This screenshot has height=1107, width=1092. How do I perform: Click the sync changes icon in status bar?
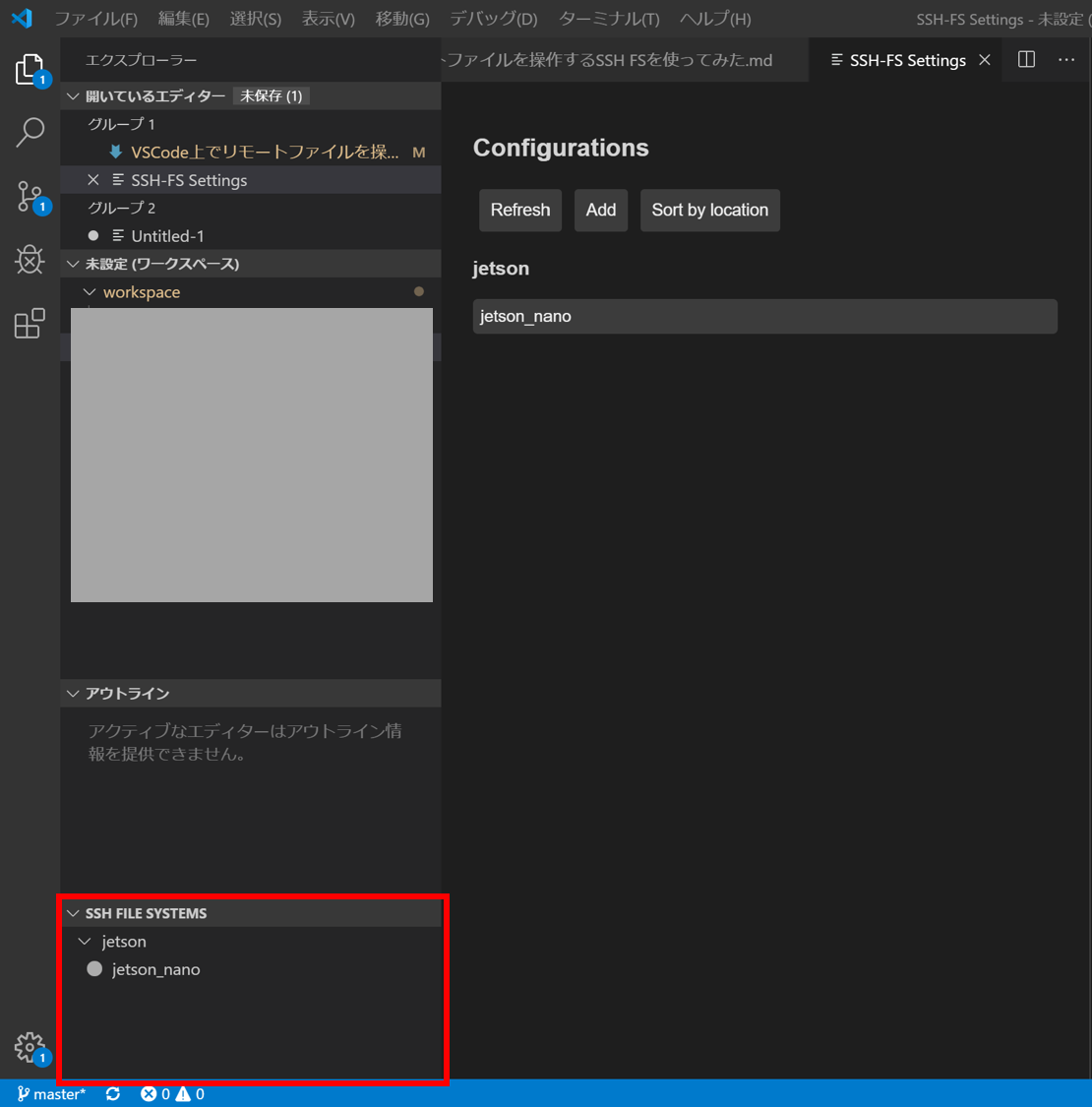[113, 1093]
